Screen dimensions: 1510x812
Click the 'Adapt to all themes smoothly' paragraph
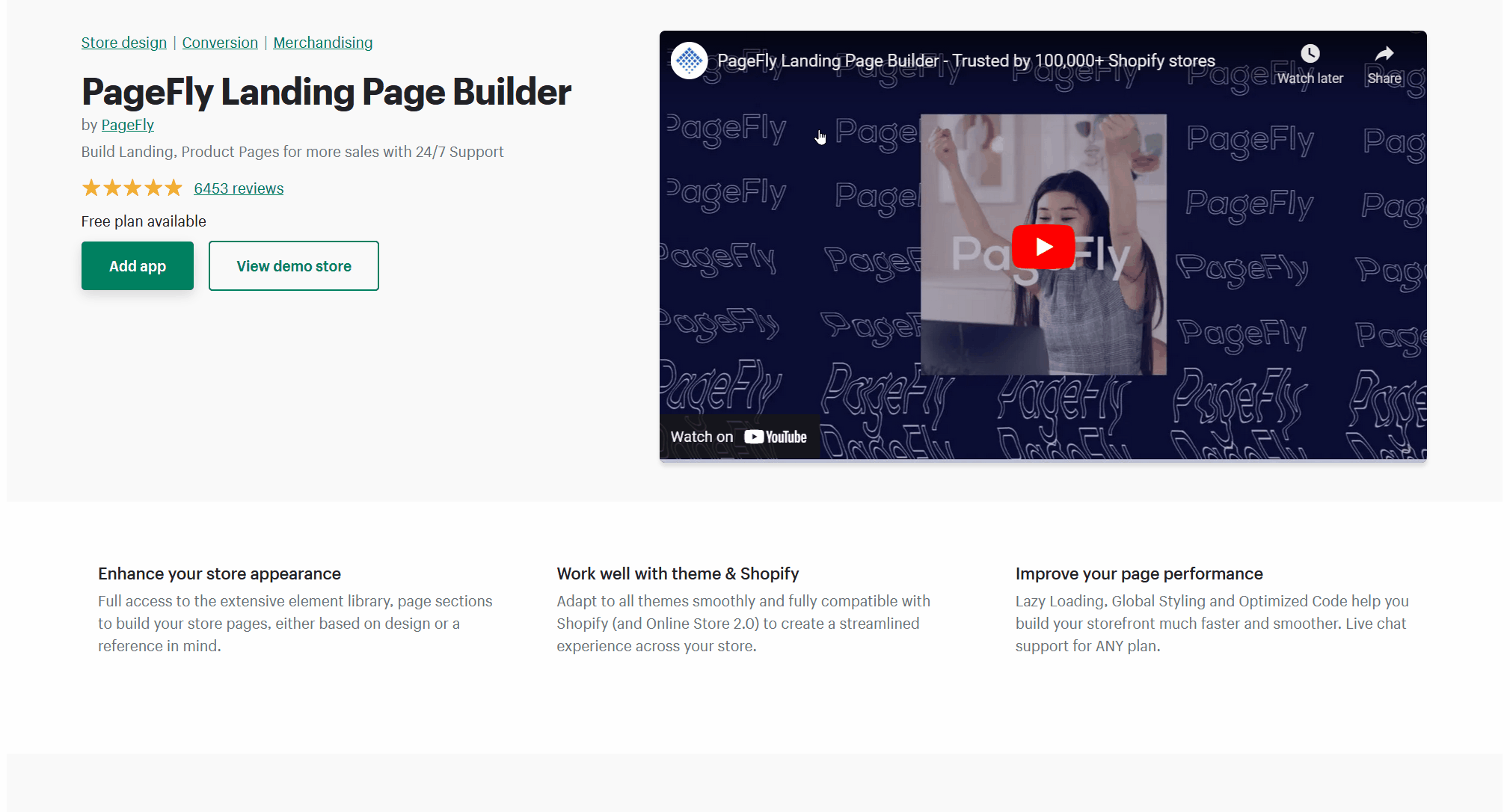(x=743, y=624)
